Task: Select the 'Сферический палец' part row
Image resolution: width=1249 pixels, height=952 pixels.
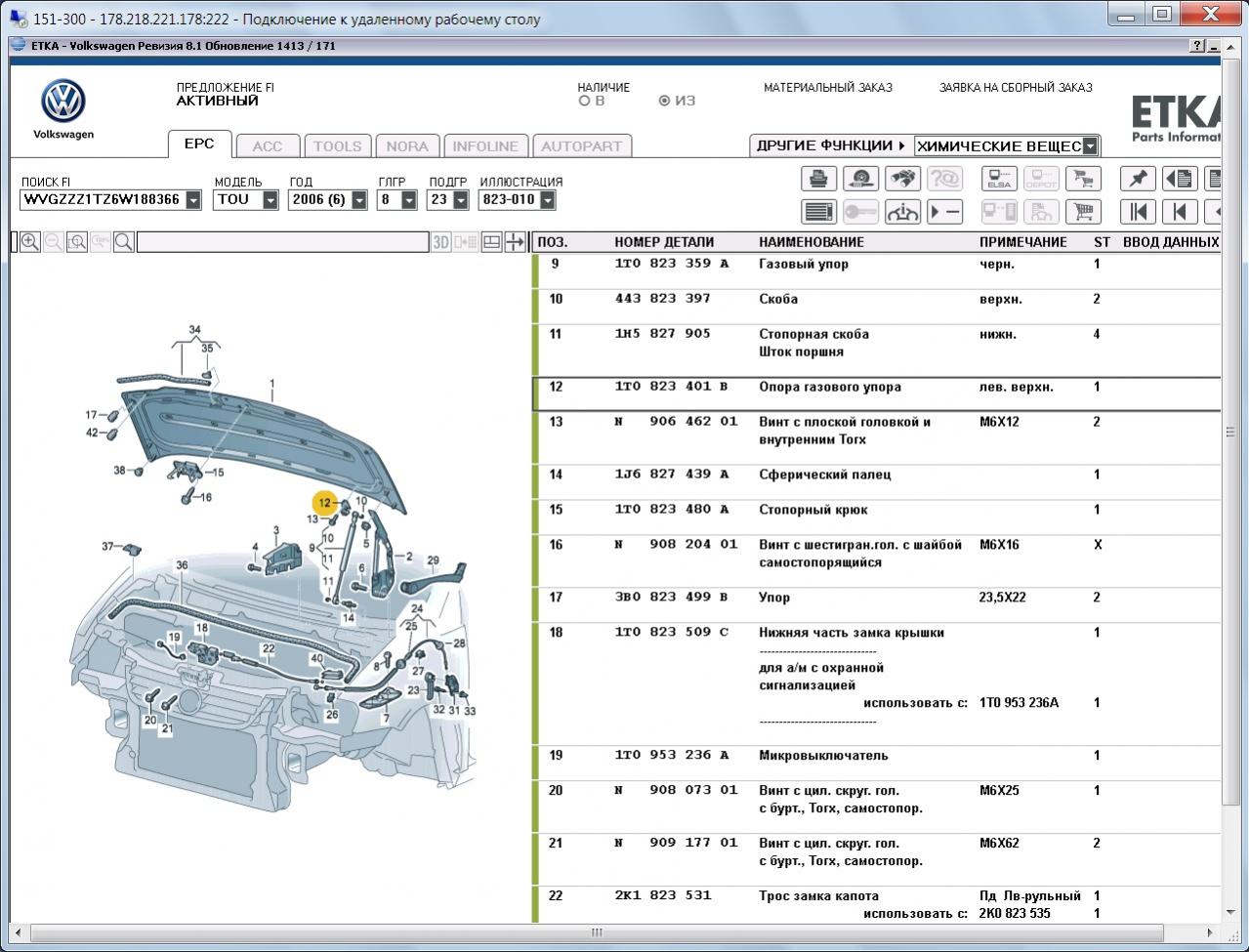Action: (x=878, y=482)
